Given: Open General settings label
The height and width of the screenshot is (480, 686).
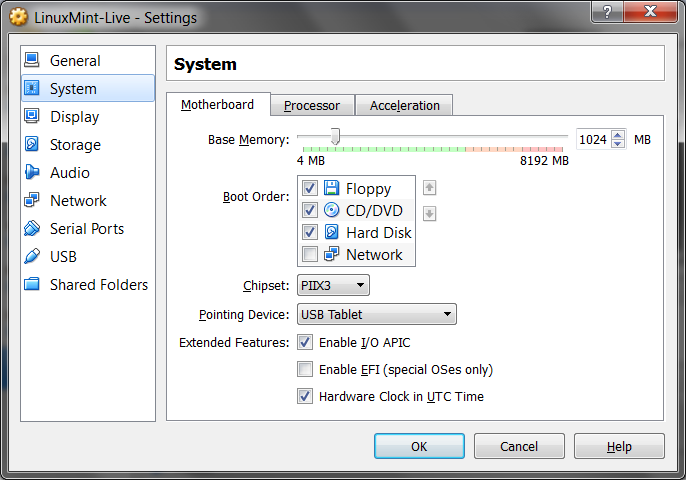Looking at the screenshot, I should 75,60.
